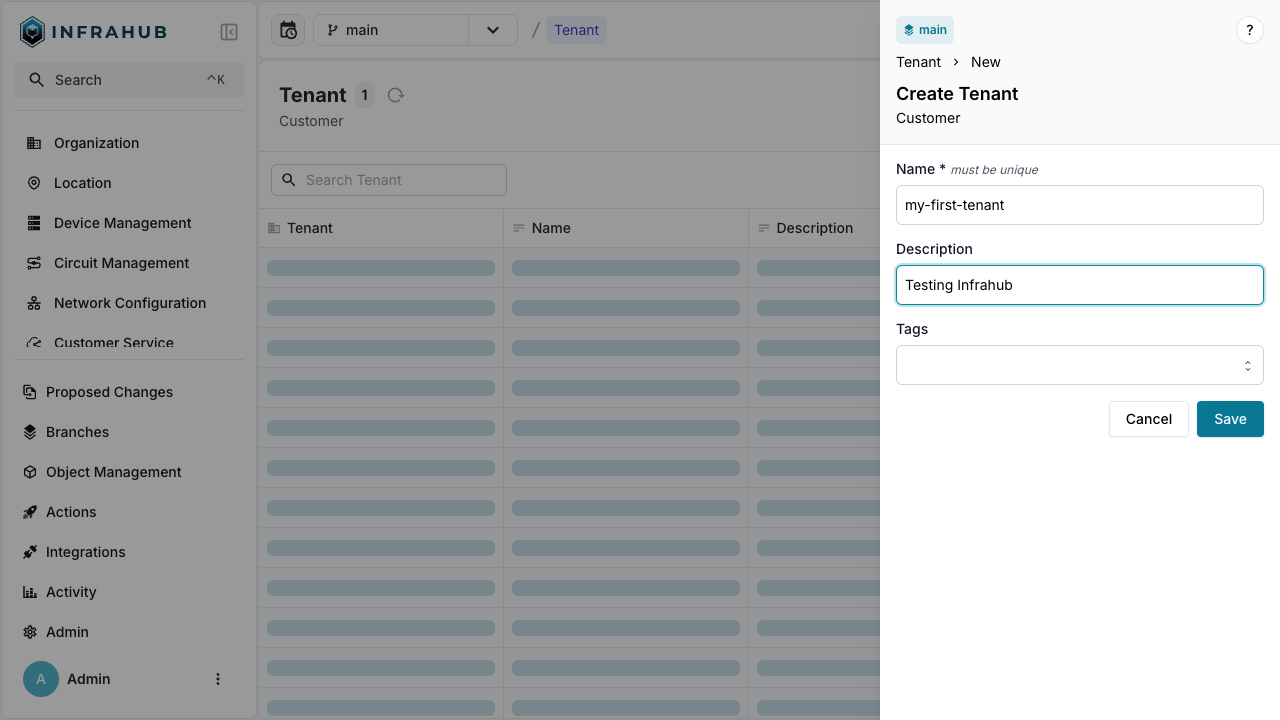Expand the branch selector dropdown arrow
1280x720 pixels.
(x=493, y=30)
